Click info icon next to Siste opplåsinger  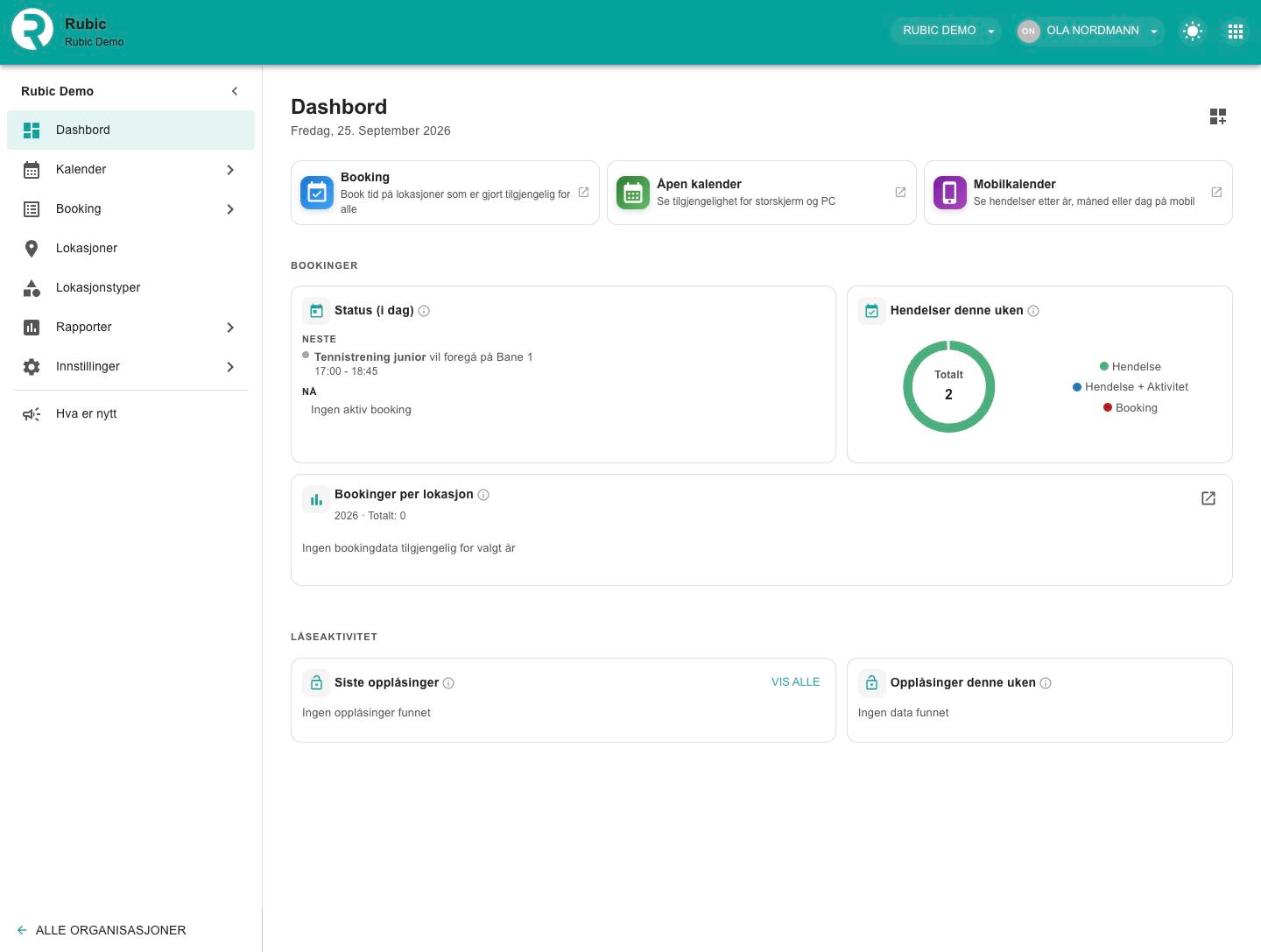pyautogui.click(x=449, y=683)
